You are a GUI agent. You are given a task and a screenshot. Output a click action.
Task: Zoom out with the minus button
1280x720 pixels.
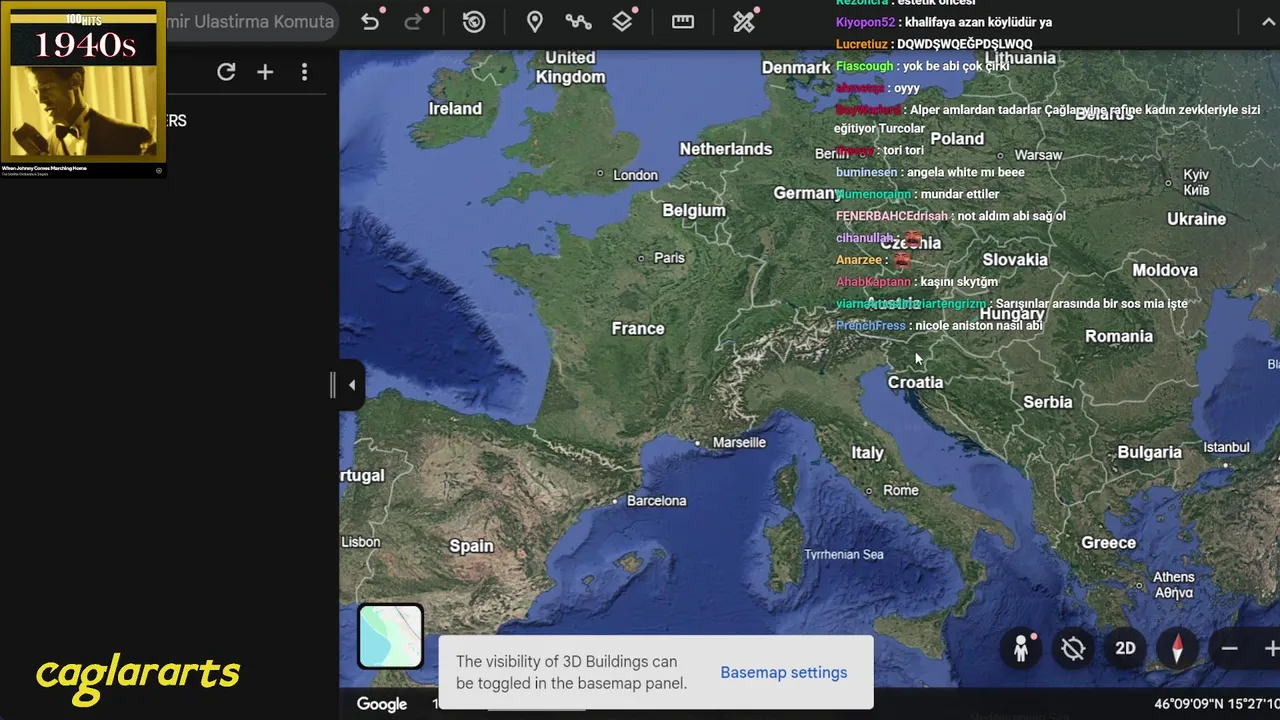pyautogui.click(x=1230, y=649)
